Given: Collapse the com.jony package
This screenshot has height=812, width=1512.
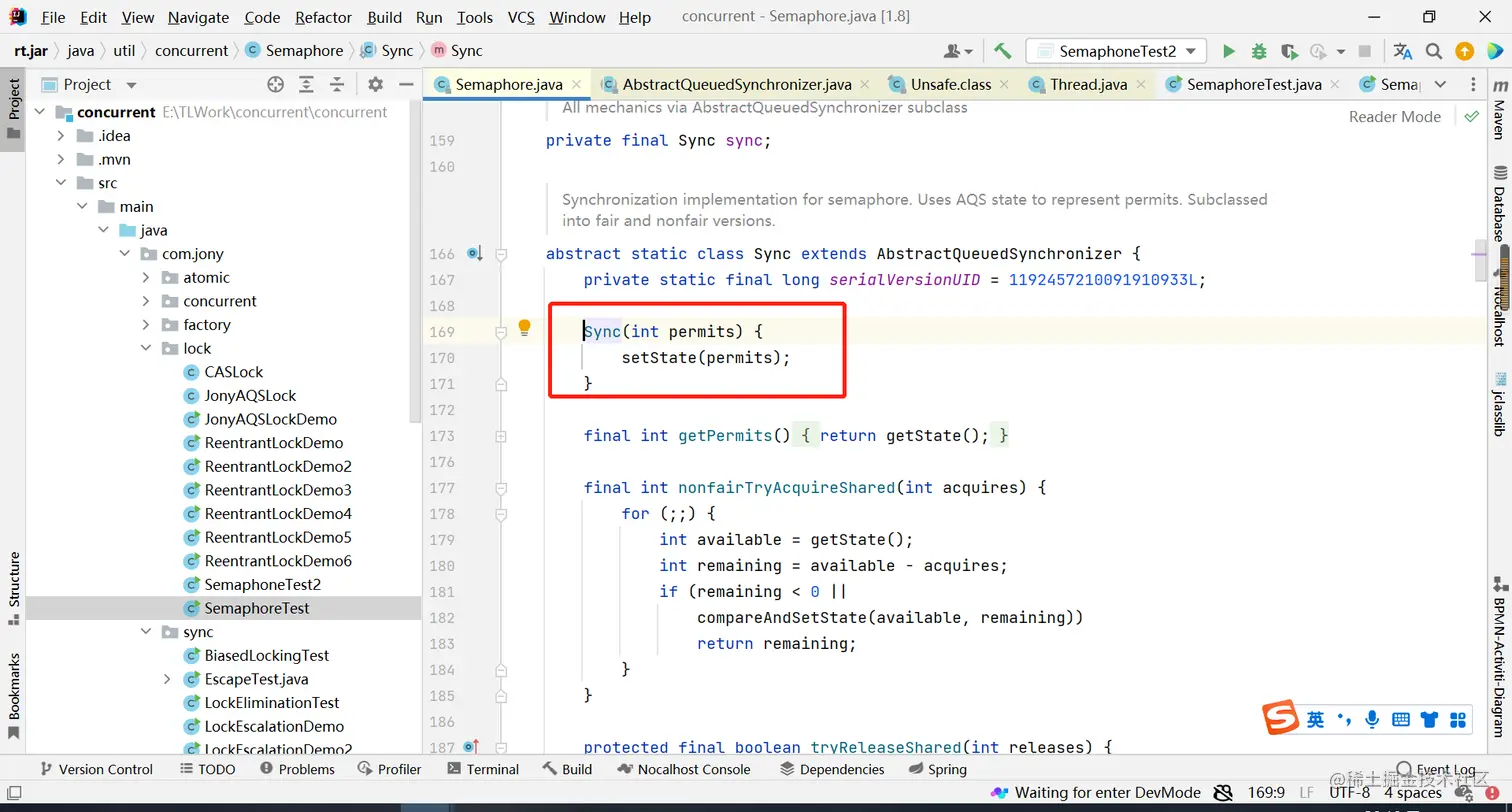Looking at the screenshot, I should point(124,254).
